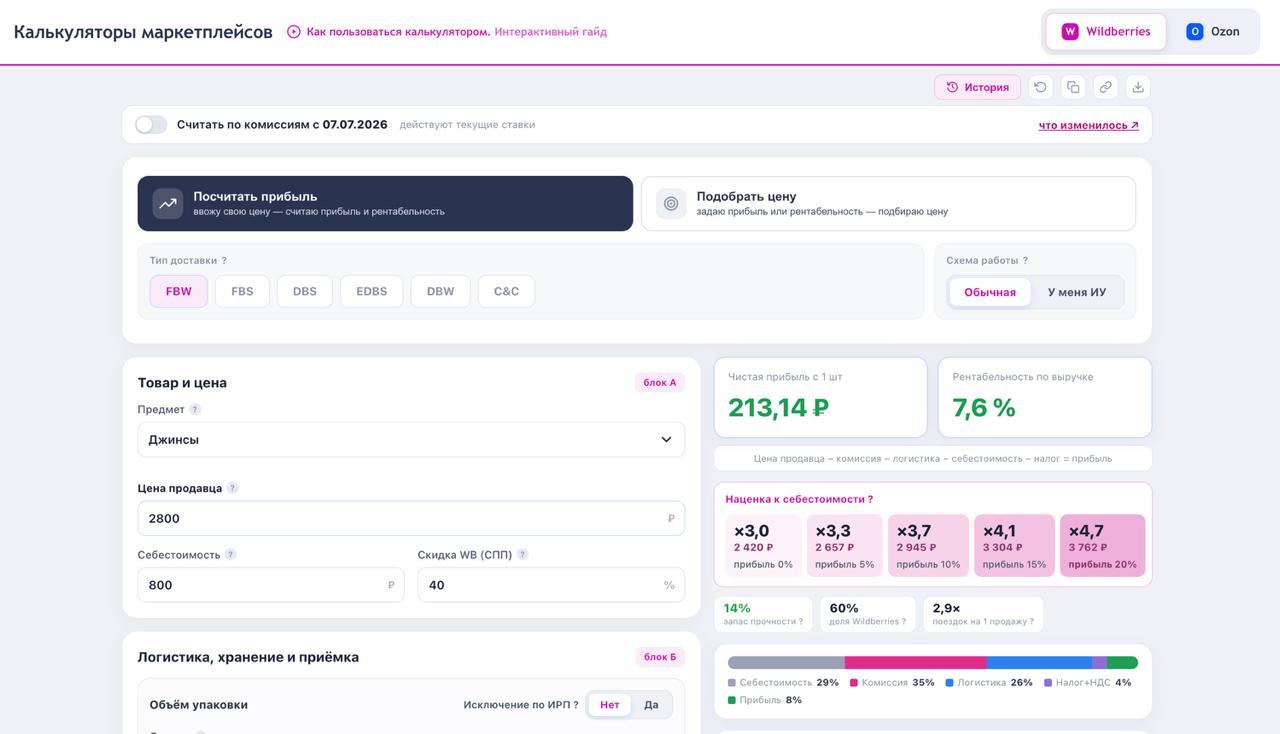Image resolution: width=1280 pixels, height=734 pixels.
Task: Click the trend-arrow icon in Посчитать прибыль
Action: click(168, 203)
